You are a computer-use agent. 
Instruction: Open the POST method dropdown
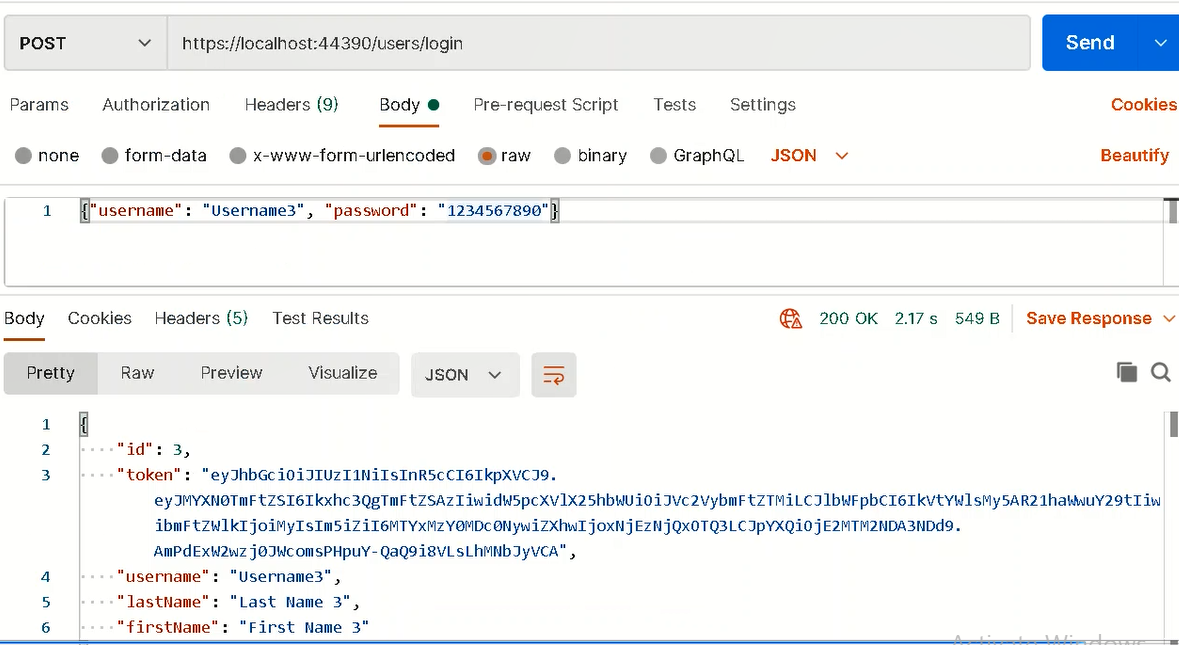click(86, 44)
